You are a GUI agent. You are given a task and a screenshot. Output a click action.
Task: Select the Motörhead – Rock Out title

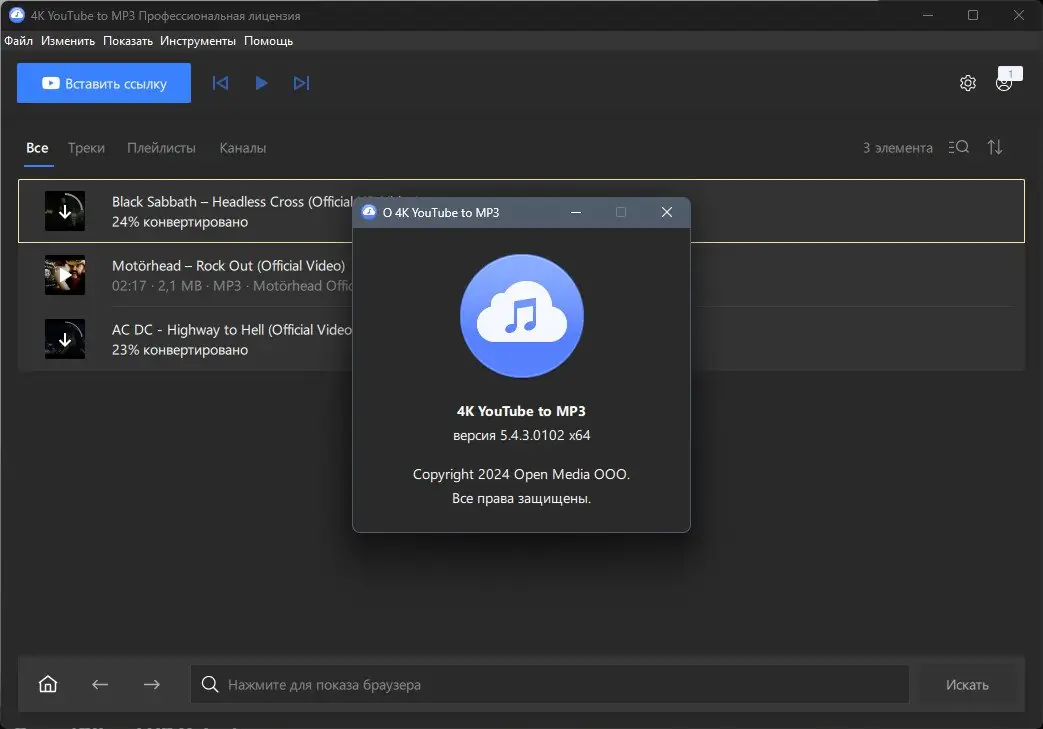228,265
